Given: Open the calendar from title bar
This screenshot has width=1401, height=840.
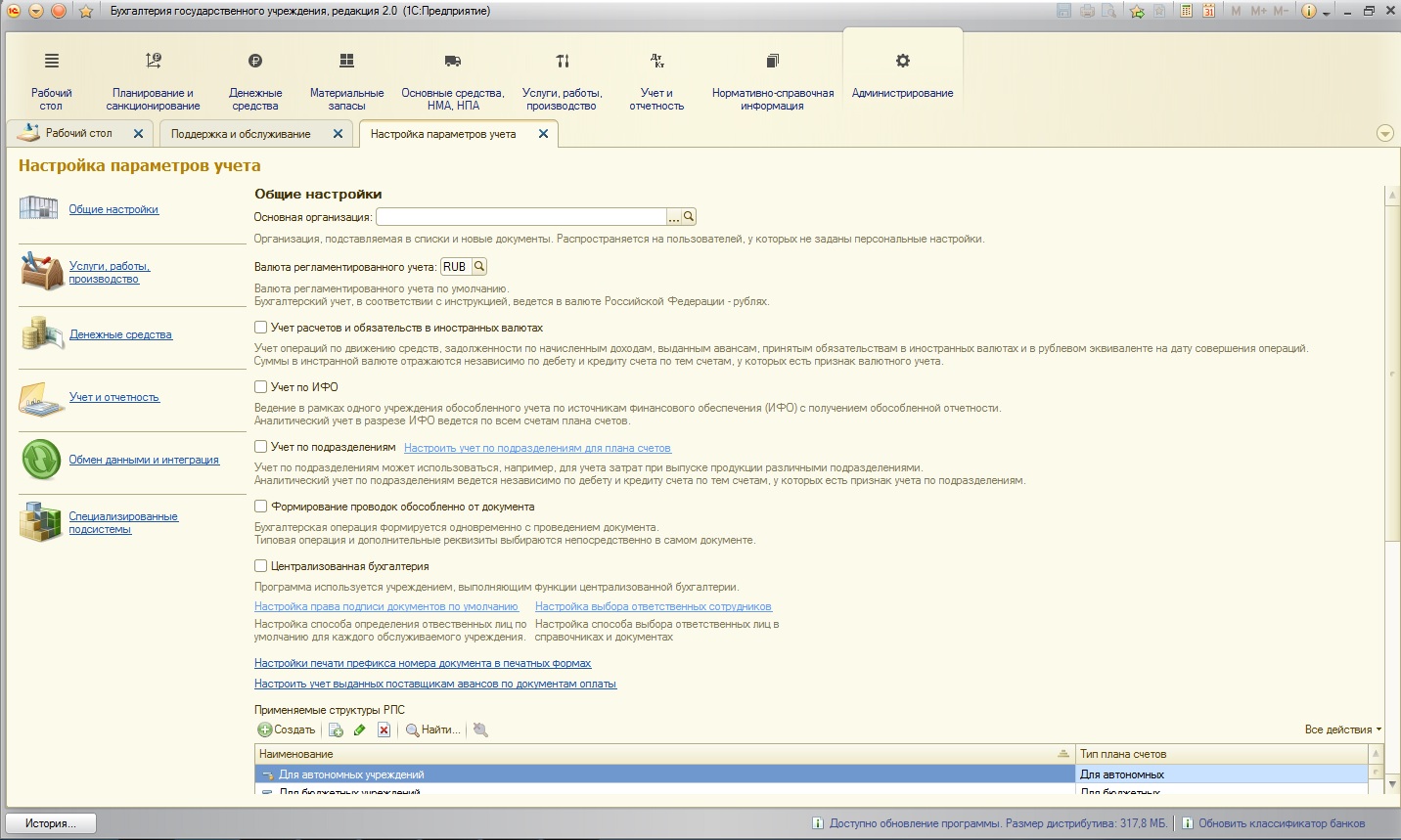Looking at the screenshot, I should tap(1208, 11).
